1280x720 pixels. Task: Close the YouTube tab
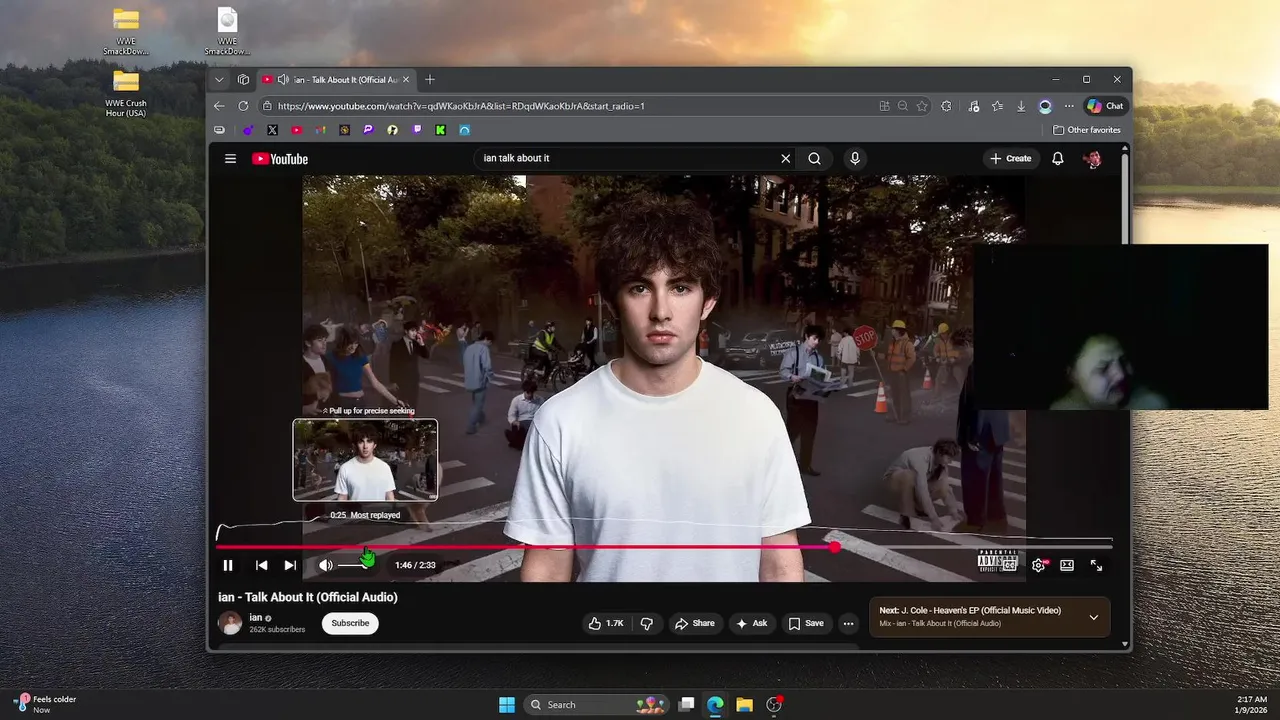pos(405,79)
